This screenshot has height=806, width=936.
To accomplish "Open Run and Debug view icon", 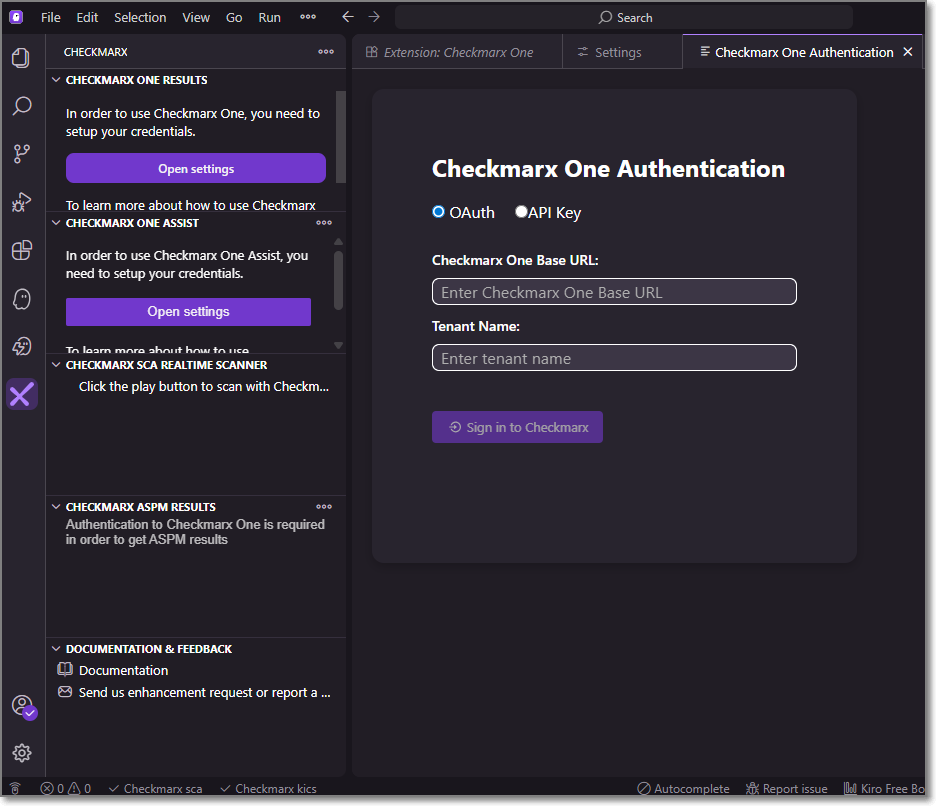I will (x=21, y=203).
